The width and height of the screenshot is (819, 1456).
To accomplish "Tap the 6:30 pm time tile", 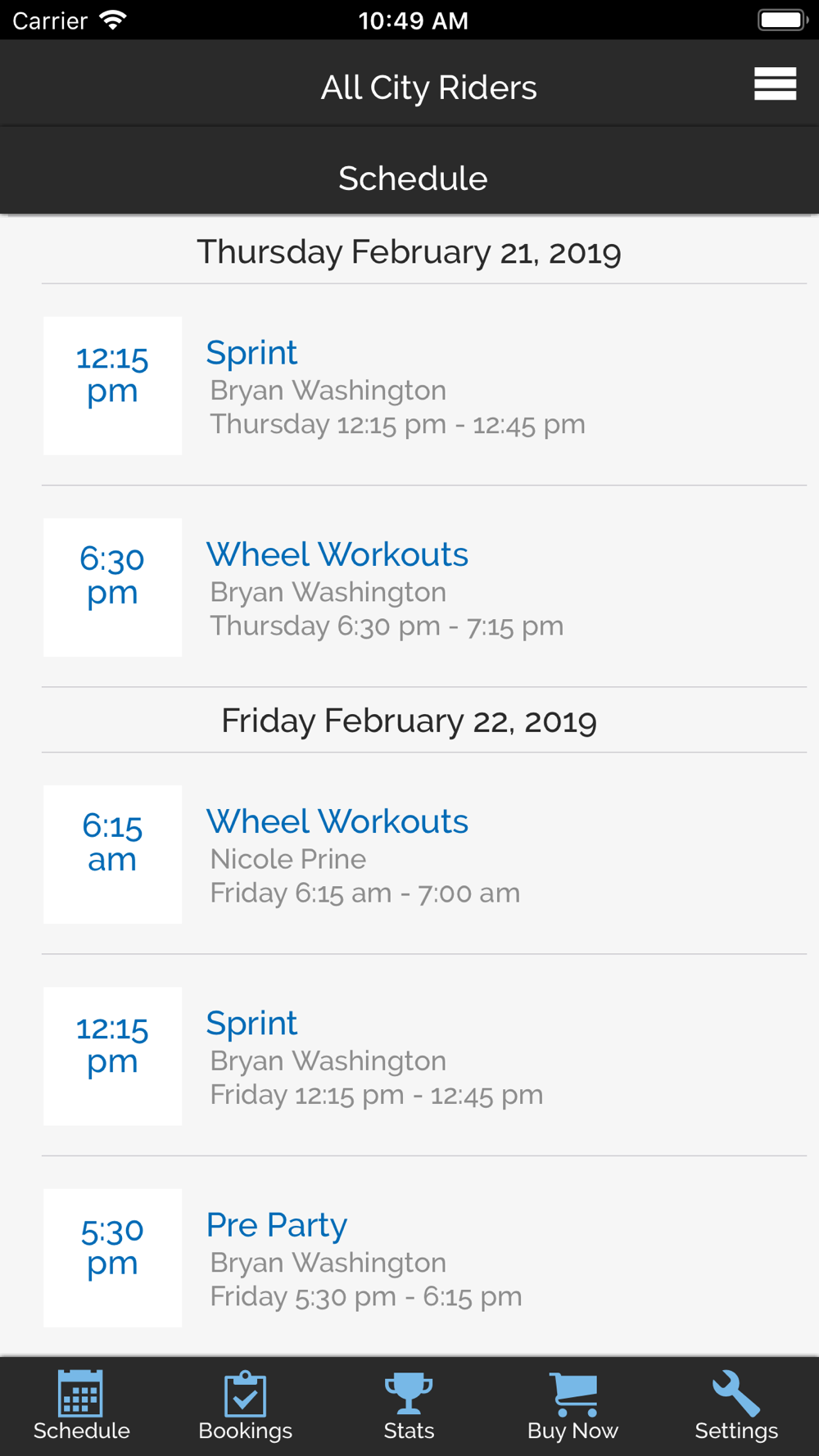I will 112,587.
